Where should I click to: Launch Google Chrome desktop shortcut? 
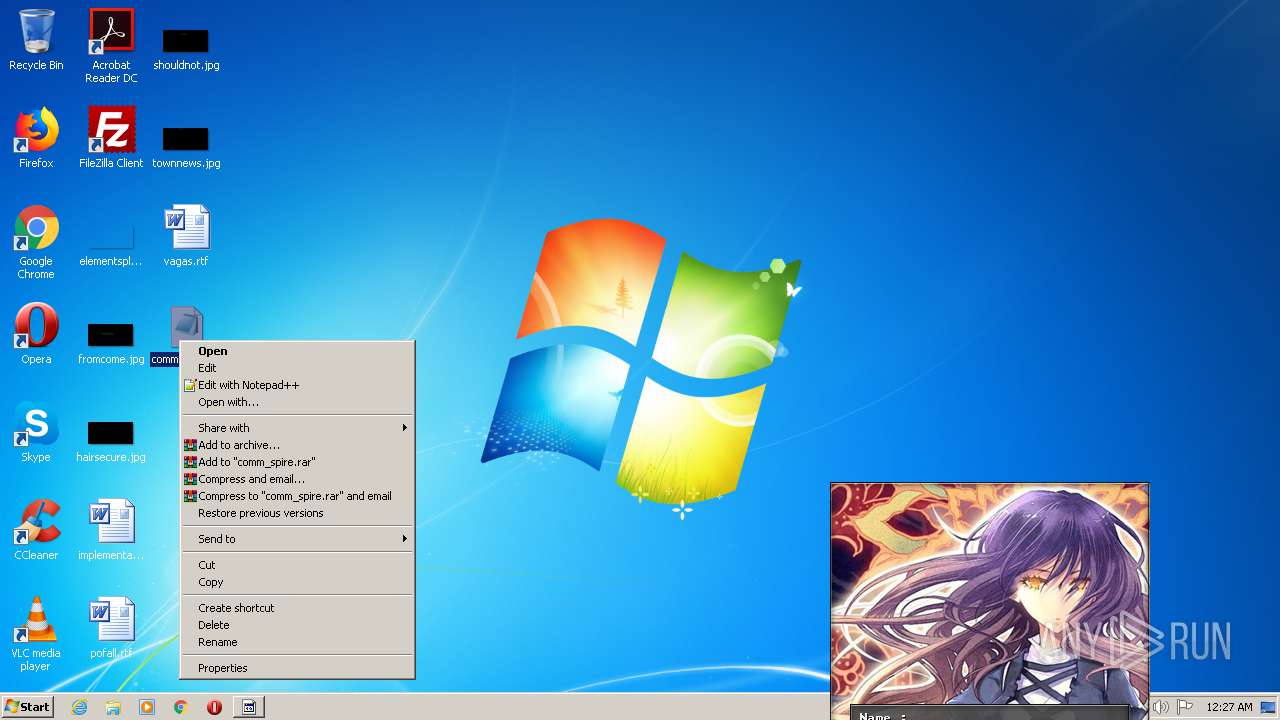pos(36,242)
